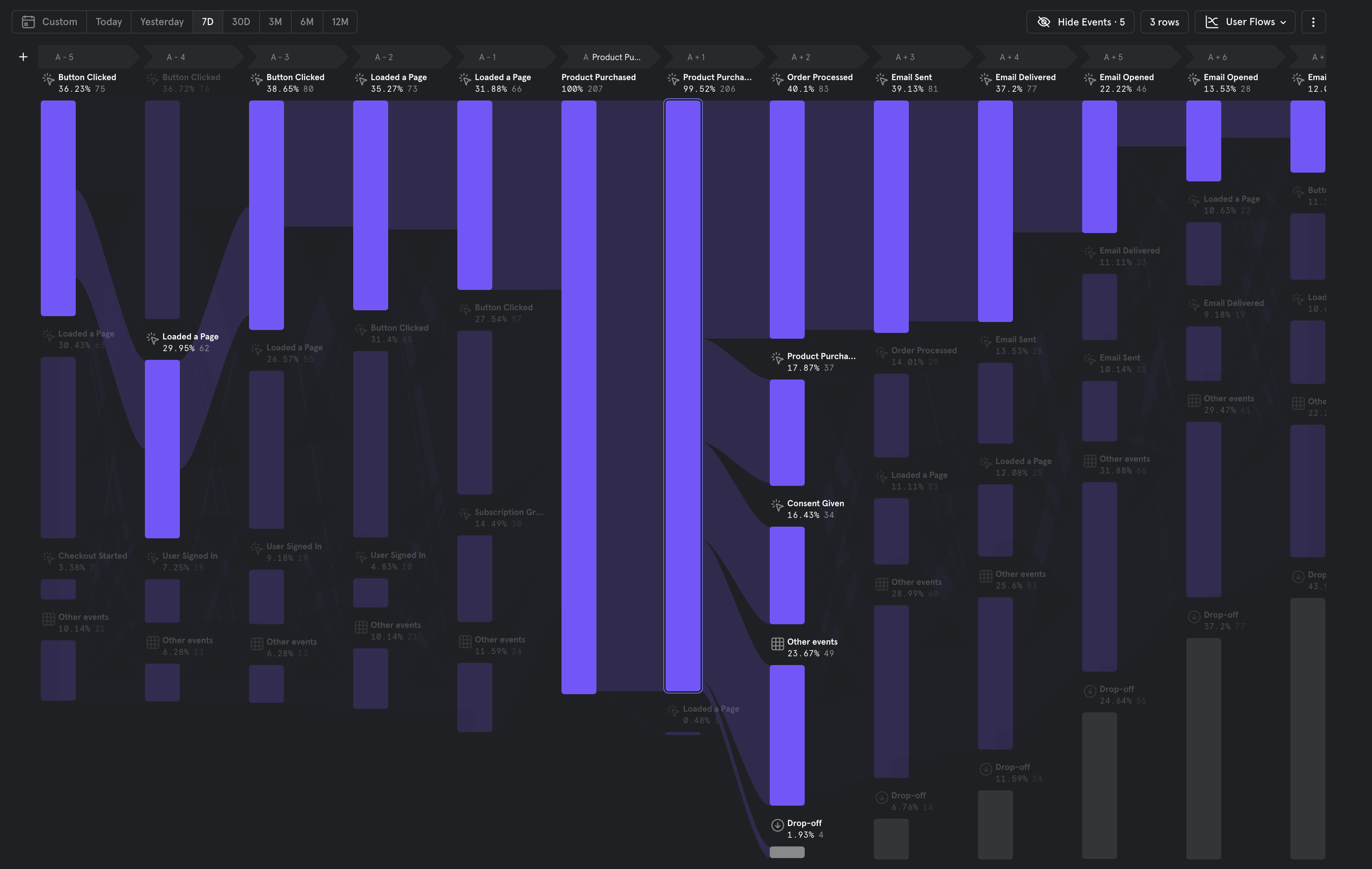1372x869 pixels.
Task: Click grid icon beside Other events 28.99%
Action: tap(882, 584)
